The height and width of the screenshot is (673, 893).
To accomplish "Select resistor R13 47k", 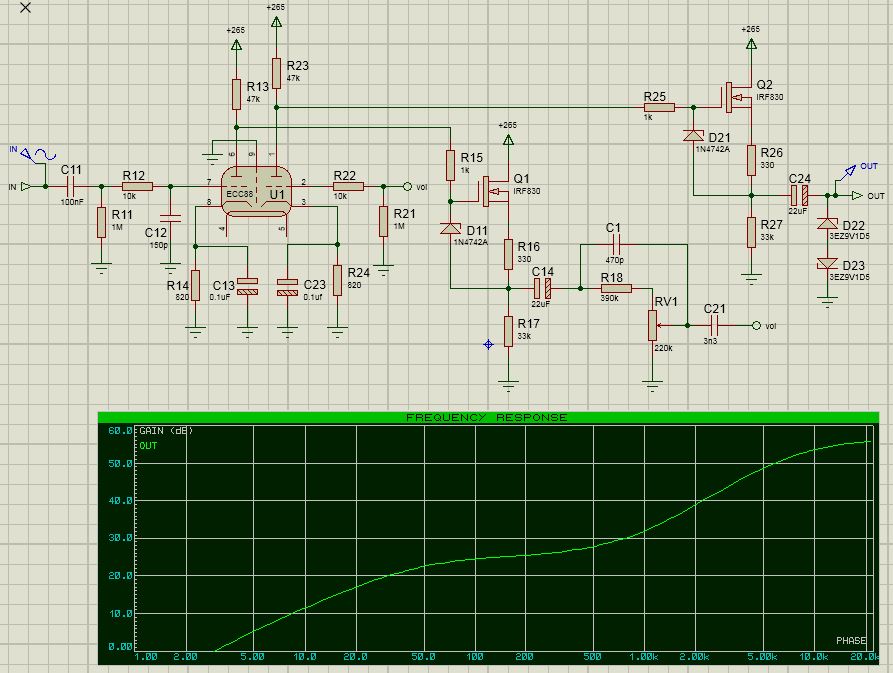I will click(236, 94).
